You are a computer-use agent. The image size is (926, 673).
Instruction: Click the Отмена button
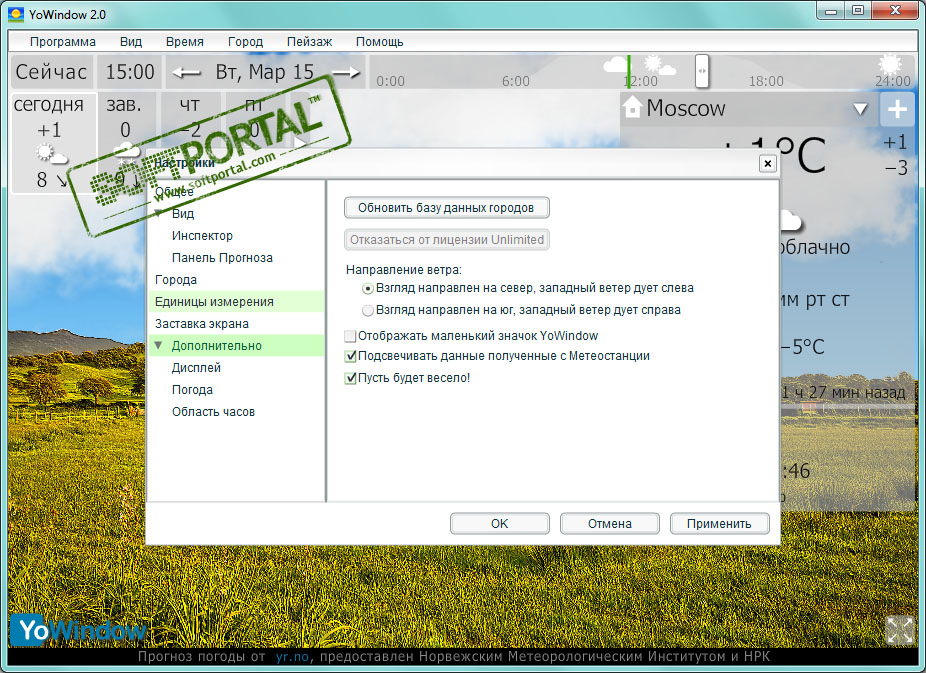click(x=609, y=524)
